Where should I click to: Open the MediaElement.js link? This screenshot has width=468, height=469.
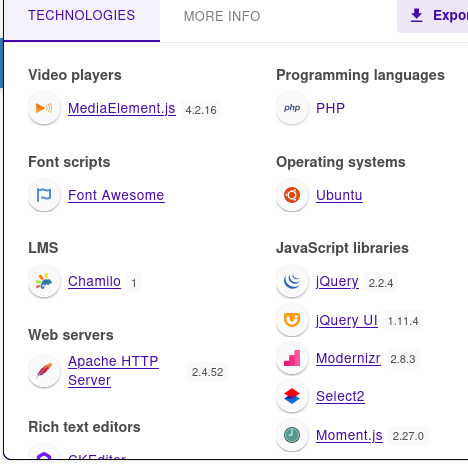(122, 108)
